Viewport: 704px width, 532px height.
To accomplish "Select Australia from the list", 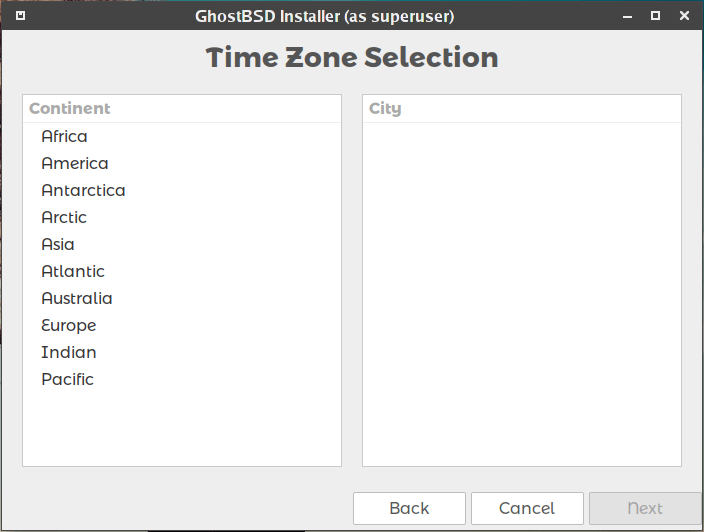I will [x=76, y=298].
